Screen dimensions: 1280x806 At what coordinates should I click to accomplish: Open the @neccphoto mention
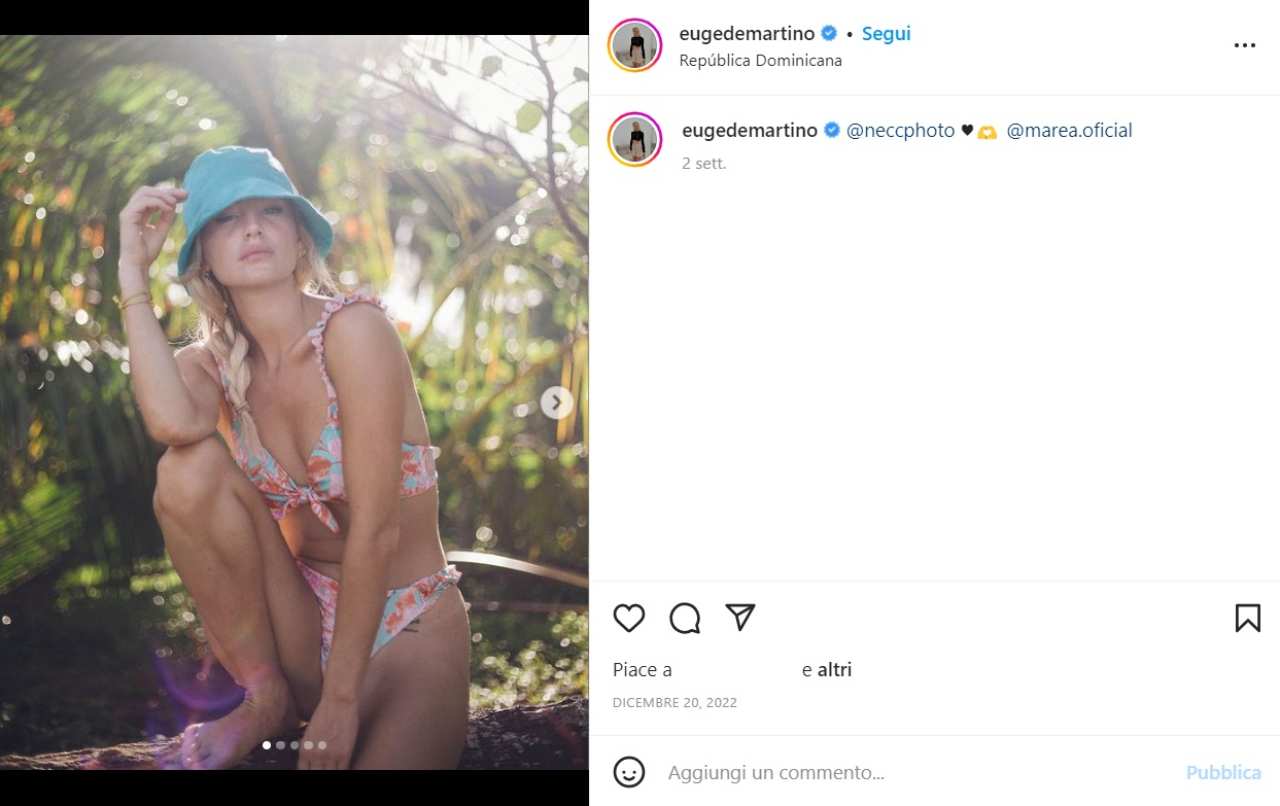(900, 131)
